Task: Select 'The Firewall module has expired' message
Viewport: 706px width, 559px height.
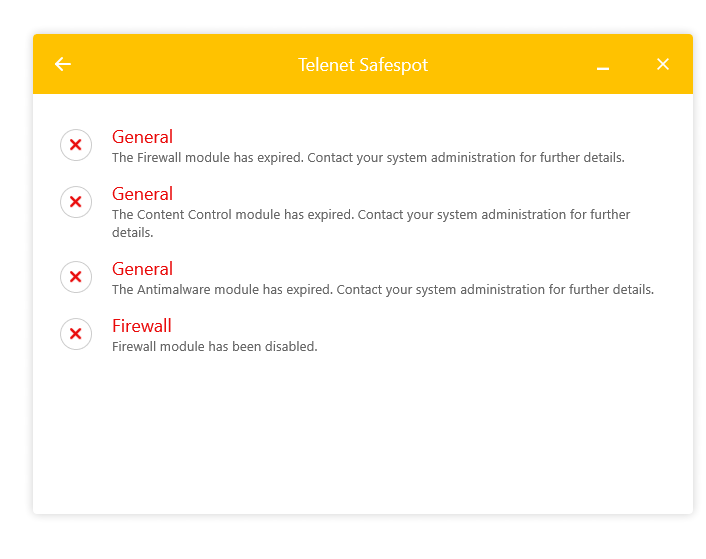Action: click(x=368, y=158)
